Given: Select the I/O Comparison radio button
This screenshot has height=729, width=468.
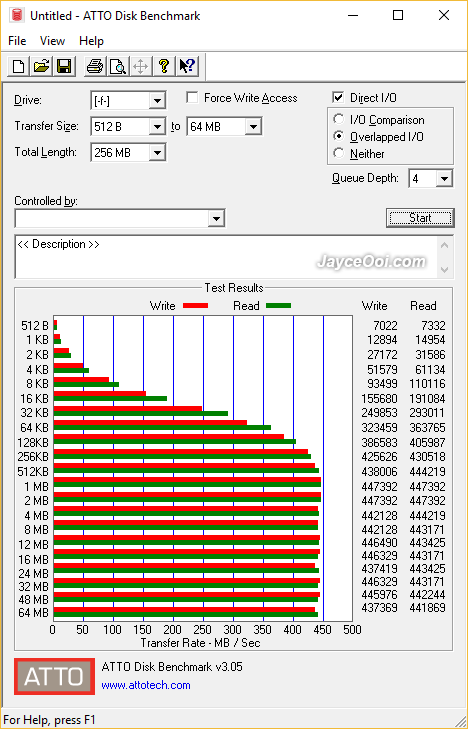Looking at the screenshot, I should pyautogui.click(x=339, y=119).
